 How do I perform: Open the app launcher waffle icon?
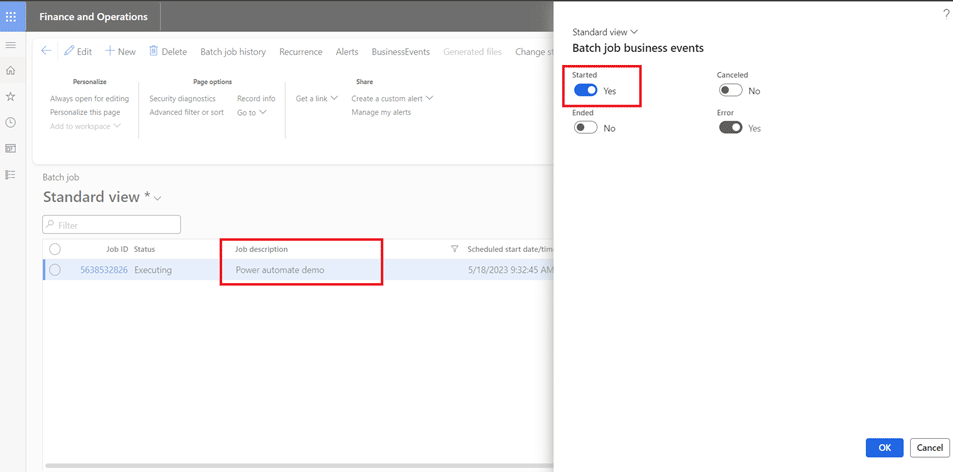tap(10, 16)
